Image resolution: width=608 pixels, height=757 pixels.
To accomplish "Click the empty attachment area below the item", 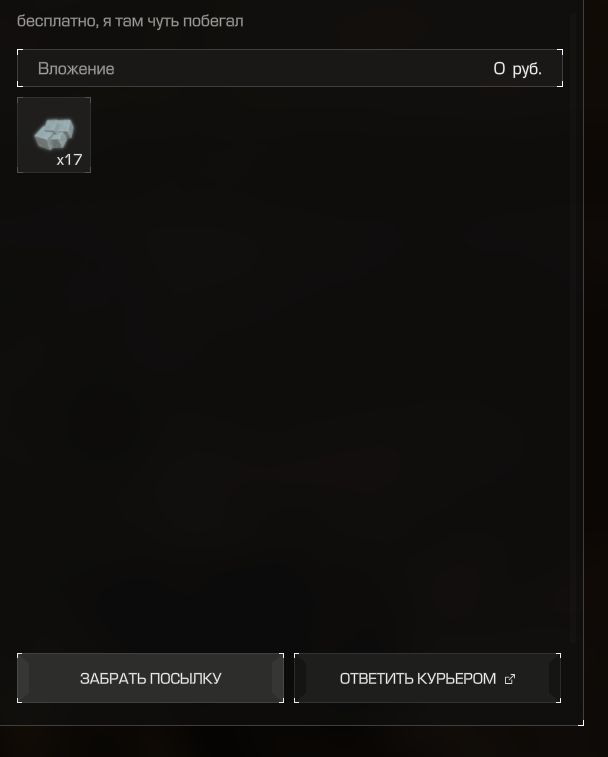I will click(x=290, y=406).
